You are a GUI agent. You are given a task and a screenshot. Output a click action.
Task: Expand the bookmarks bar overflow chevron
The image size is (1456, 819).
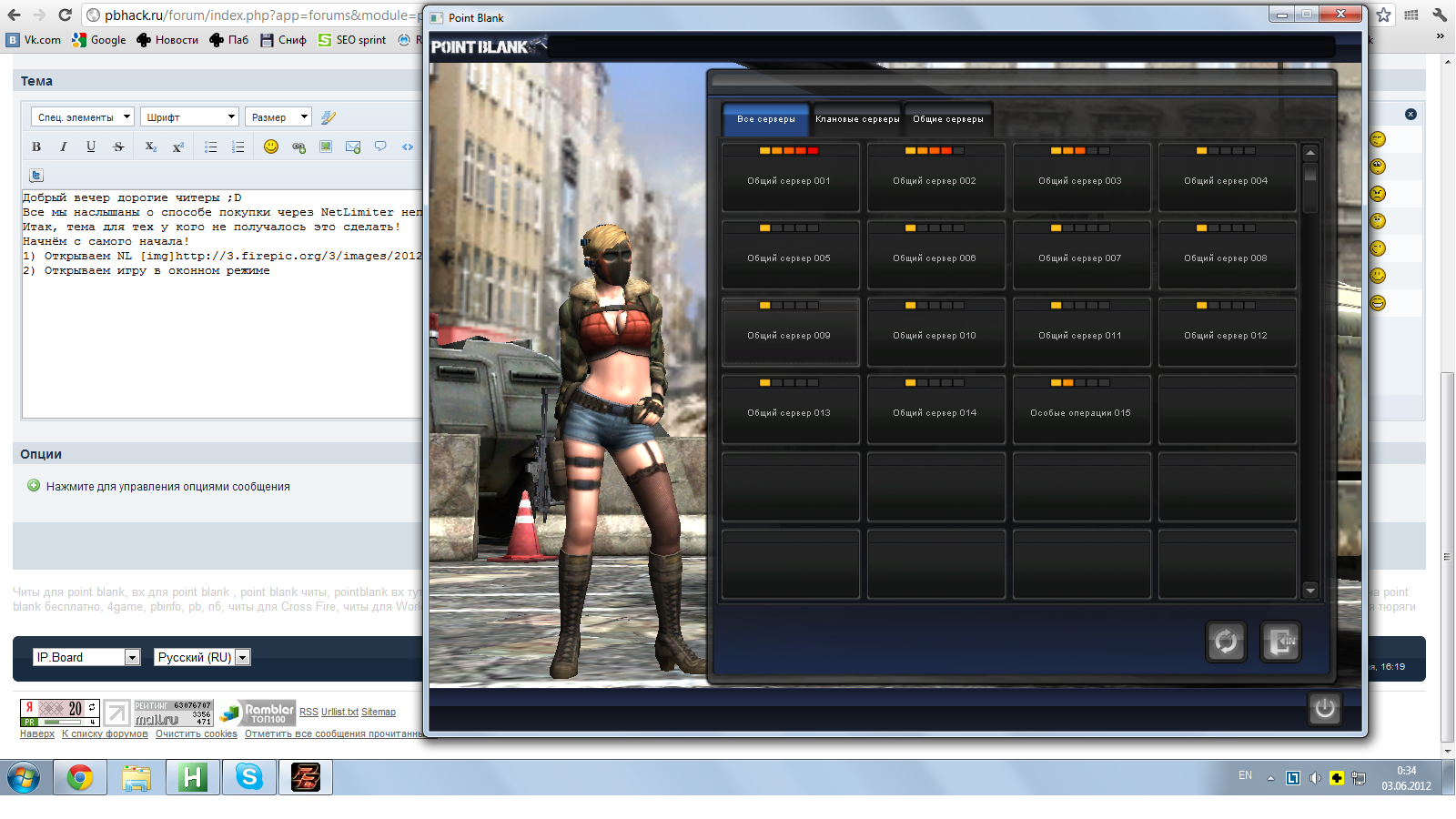[x=1440, y=37]
